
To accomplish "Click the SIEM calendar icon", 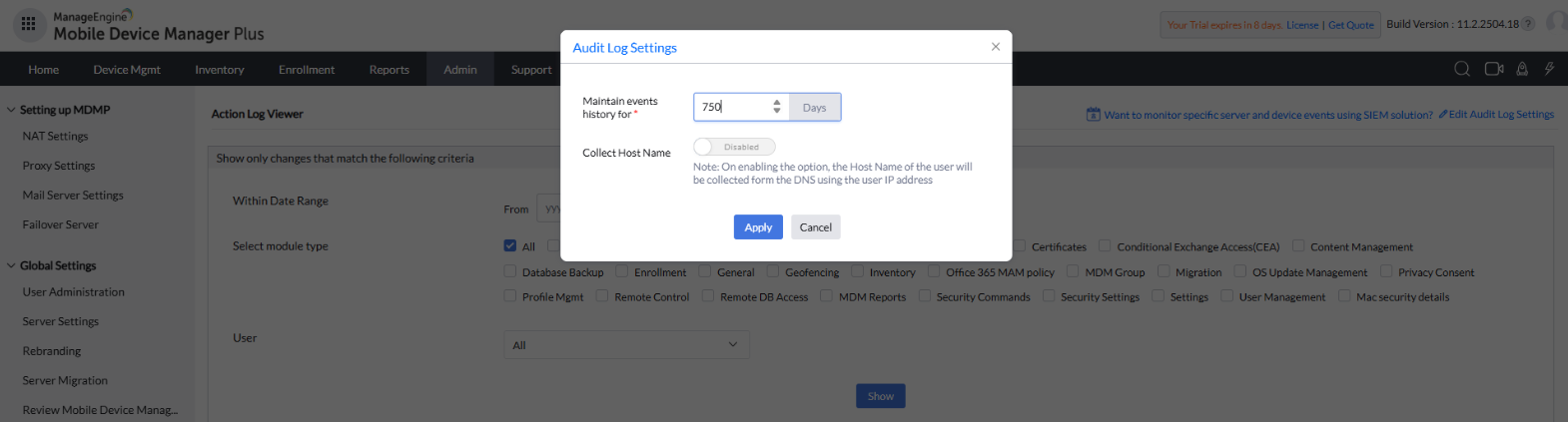I will pos(1093,115).
